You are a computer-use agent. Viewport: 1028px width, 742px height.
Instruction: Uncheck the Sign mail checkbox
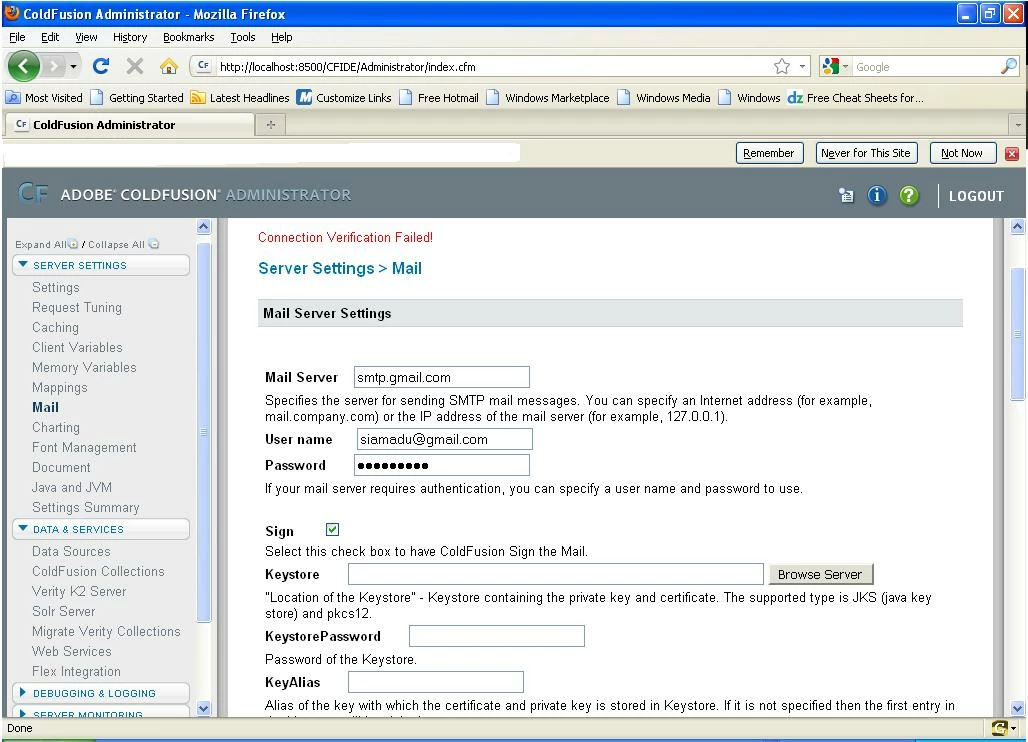tap(332, 530)
